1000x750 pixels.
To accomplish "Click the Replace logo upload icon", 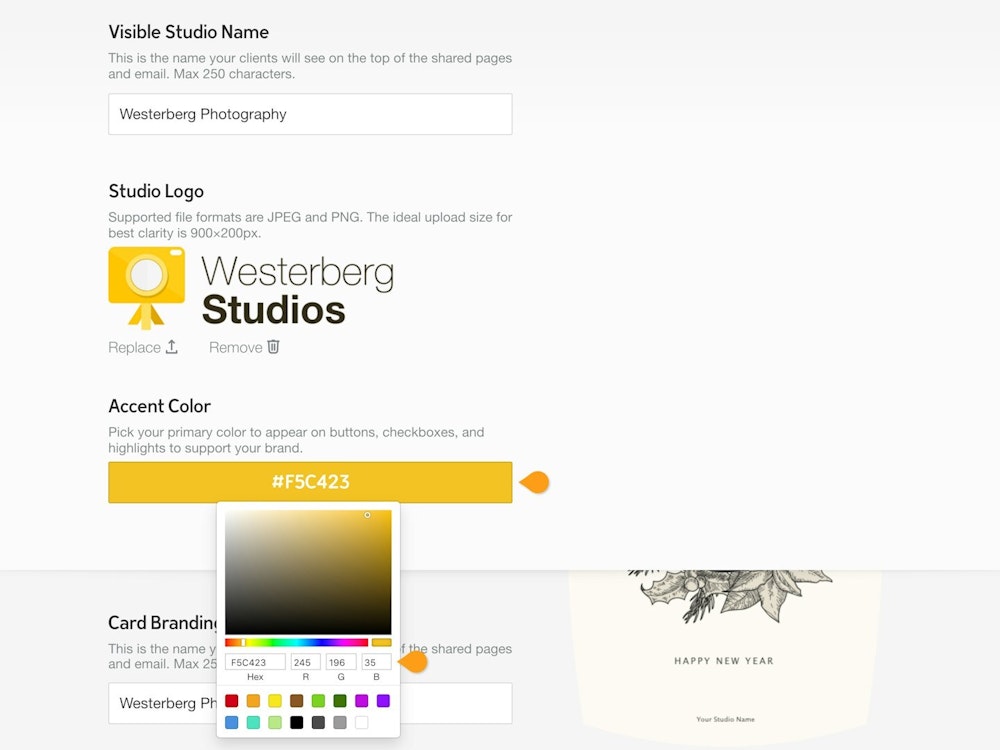I will point(171,347).
